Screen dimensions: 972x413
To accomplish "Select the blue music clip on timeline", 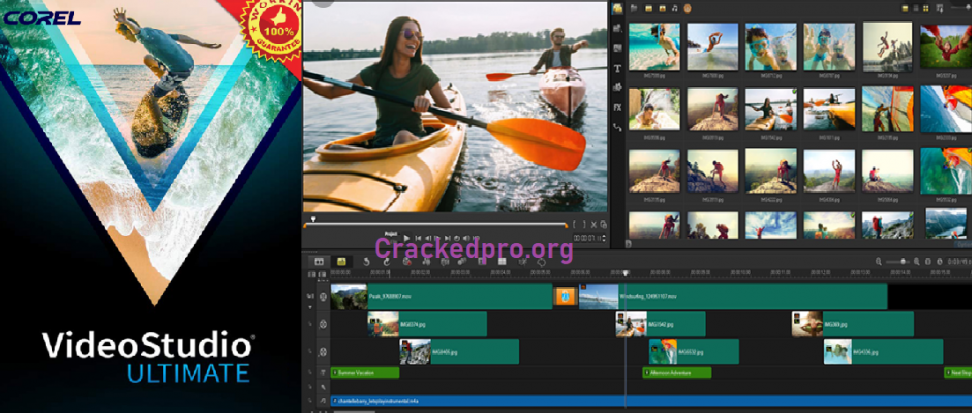I will click(651, 401).
